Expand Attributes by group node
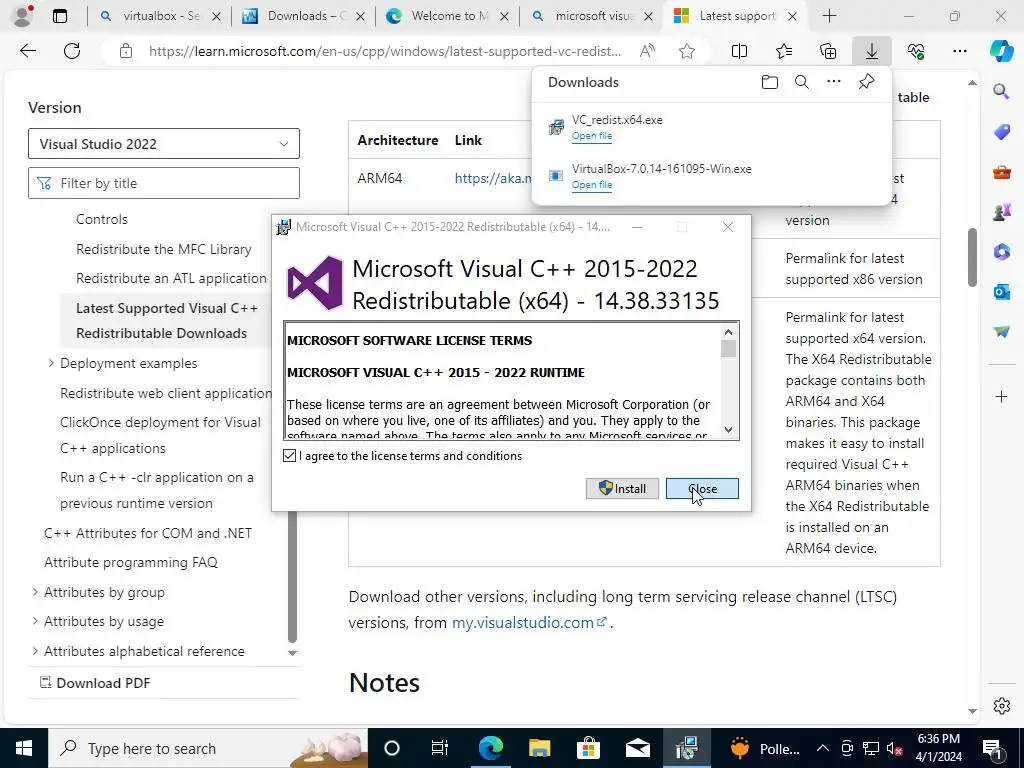 [35, 592]
